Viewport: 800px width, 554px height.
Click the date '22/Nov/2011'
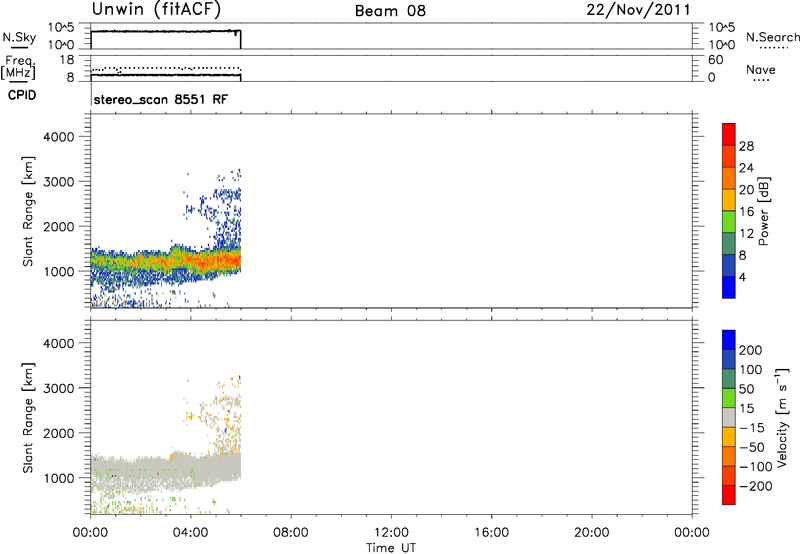pos(638,10)
